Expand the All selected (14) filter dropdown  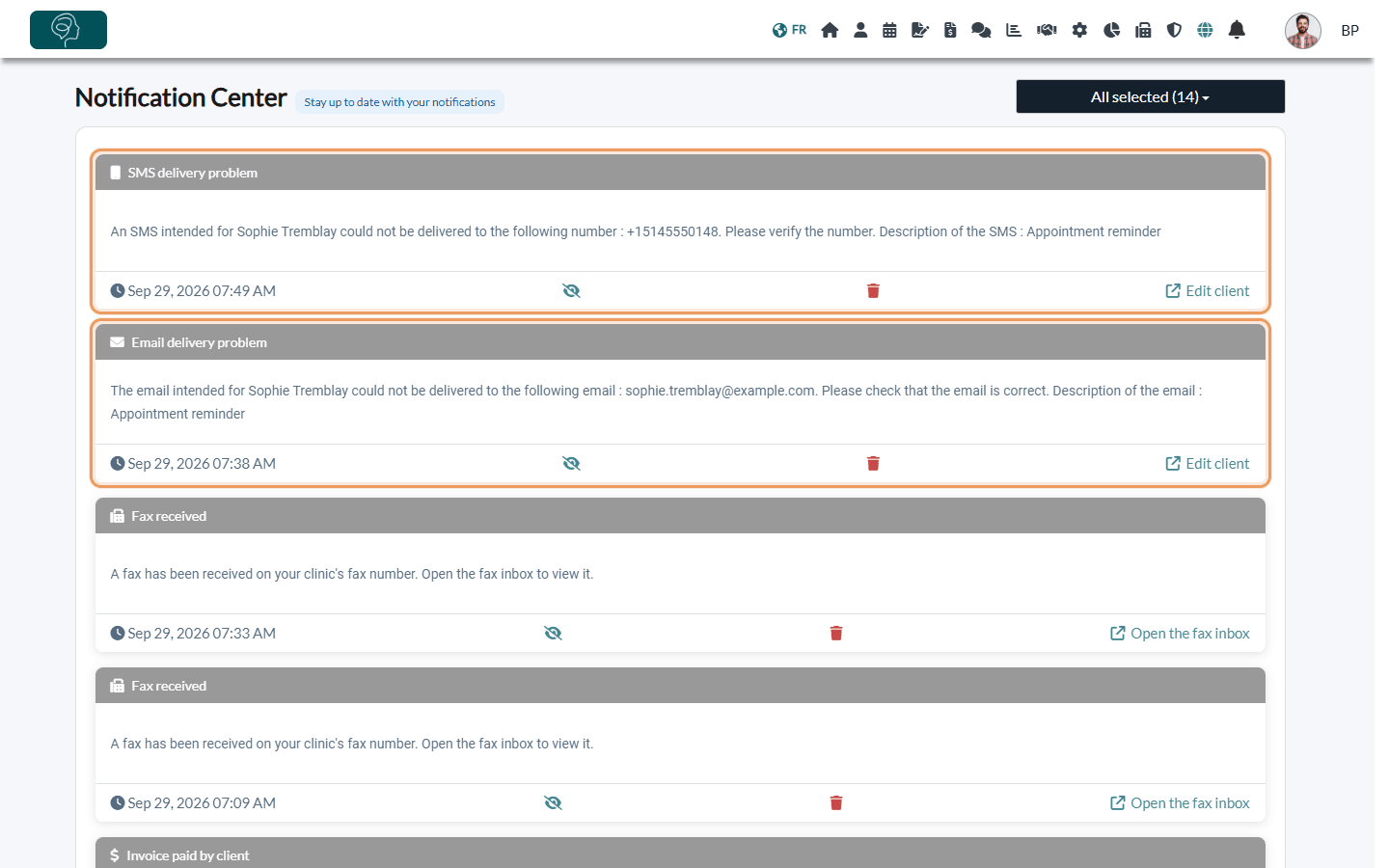pos(1150,96)
